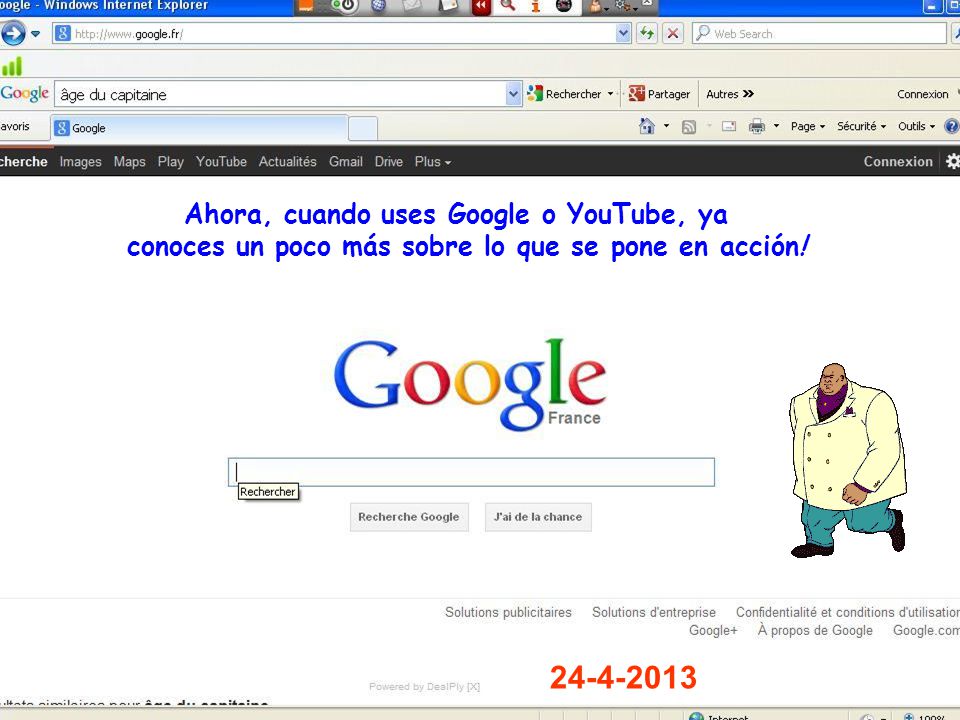Screen dimensions: 960x720
Task: Open Drive in Google navigation bar
Action: (388, 162)
